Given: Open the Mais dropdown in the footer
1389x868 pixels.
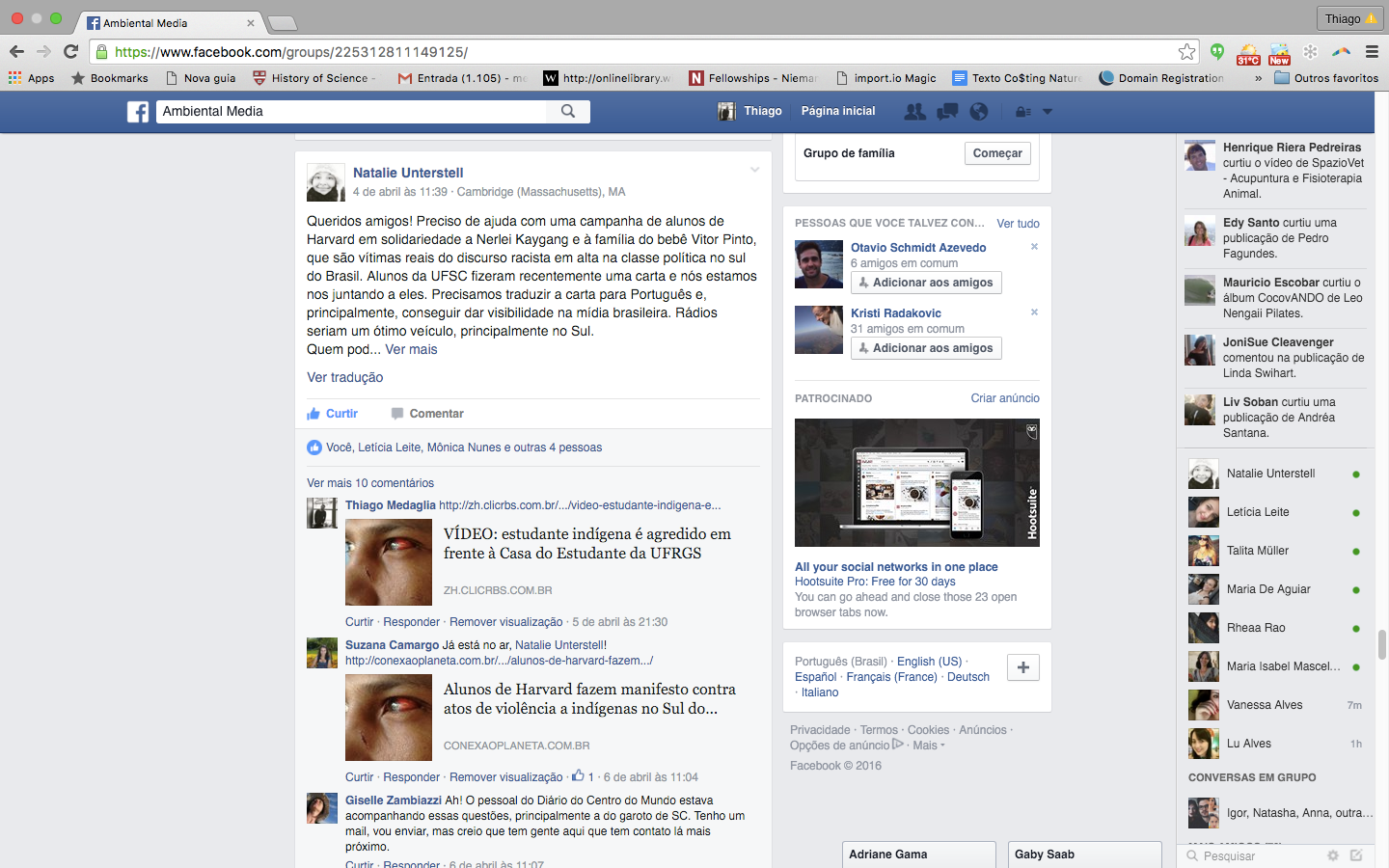Looking at the screenshot, I should pyautogui.click(x=928, y=746).
